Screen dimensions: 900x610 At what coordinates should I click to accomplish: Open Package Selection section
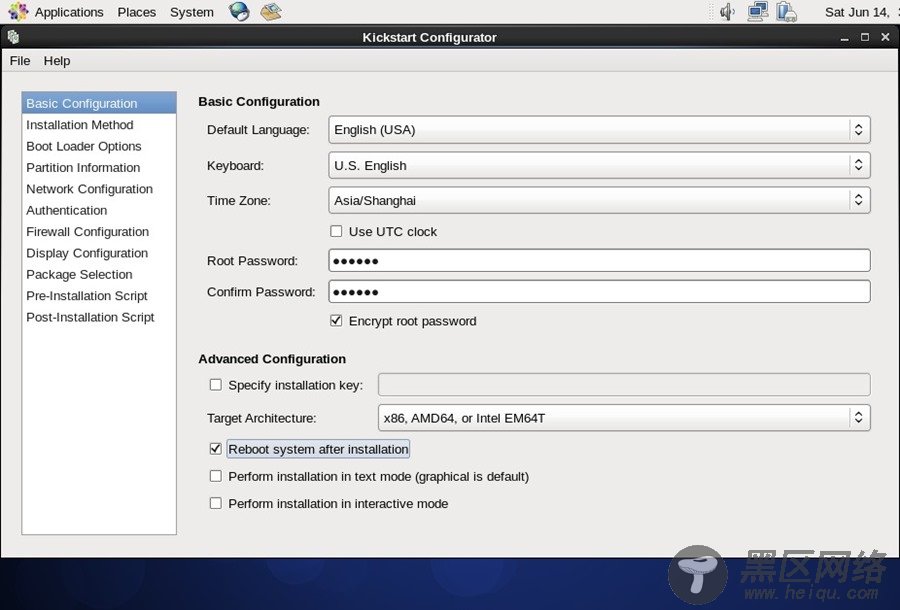99,274
